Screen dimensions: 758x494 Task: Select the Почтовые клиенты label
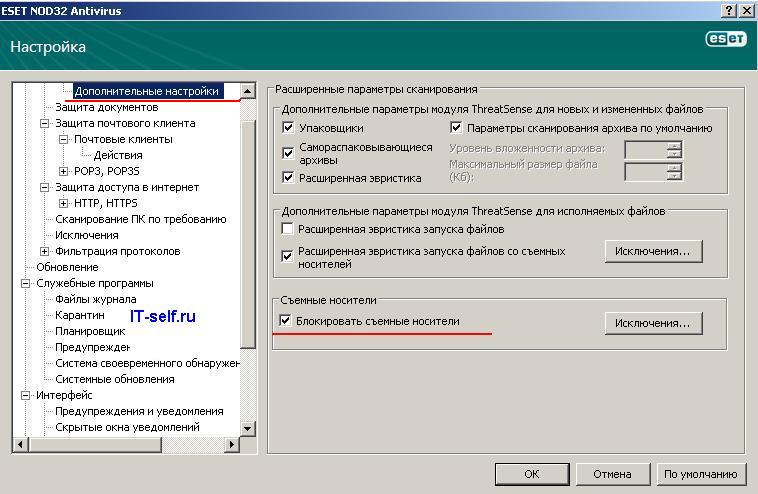pyautogui.click(x=123, y=139)
